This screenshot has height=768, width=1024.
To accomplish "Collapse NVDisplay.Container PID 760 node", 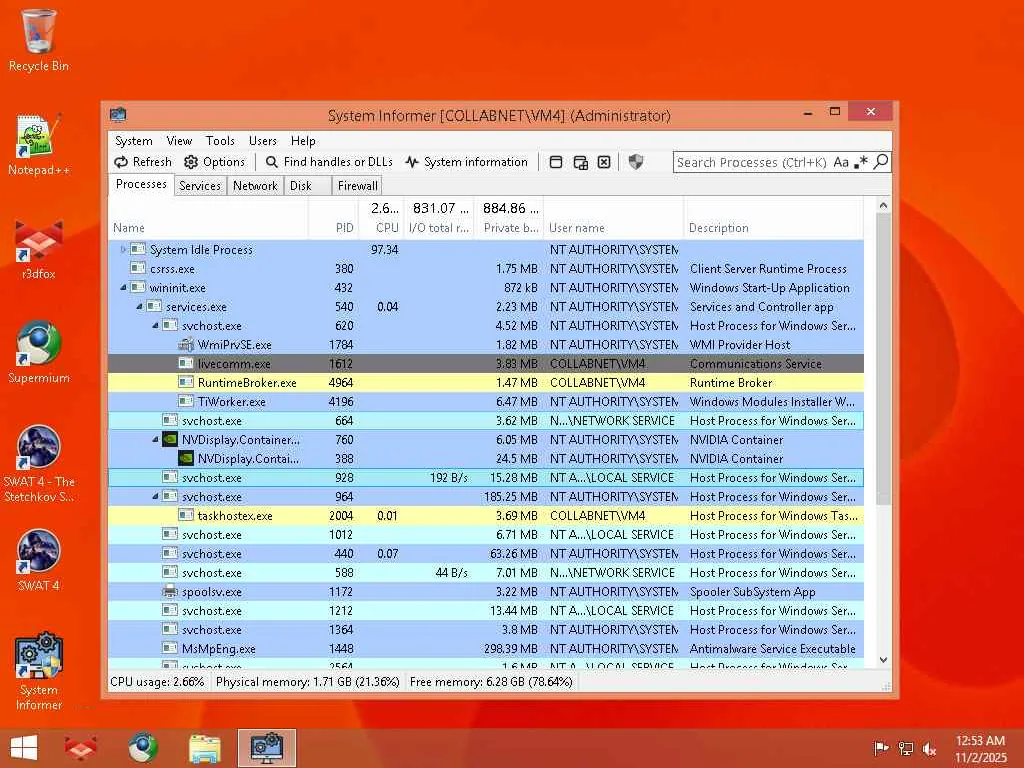I will pos(155,440).
